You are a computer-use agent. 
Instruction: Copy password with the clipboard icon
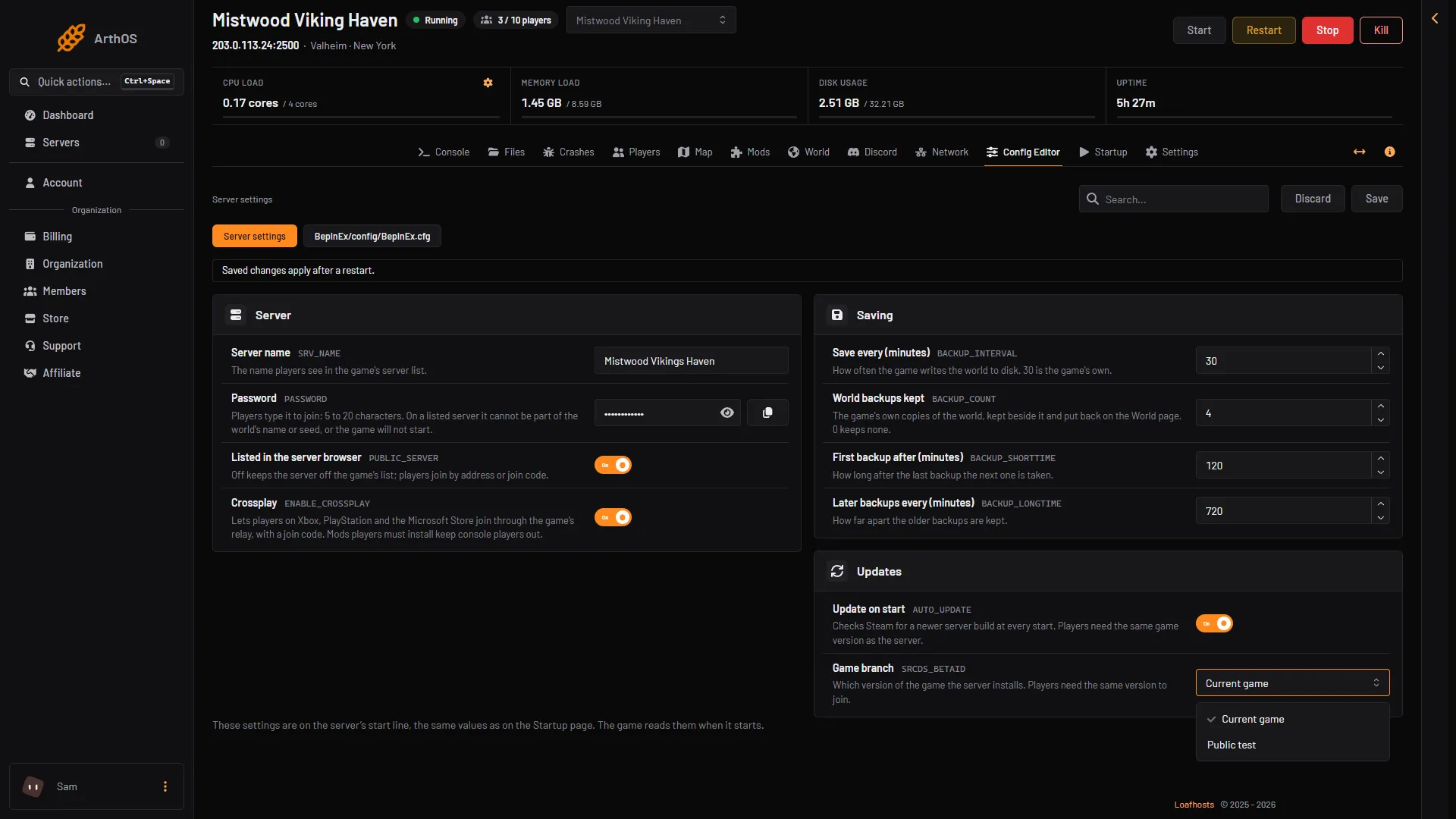767,413
